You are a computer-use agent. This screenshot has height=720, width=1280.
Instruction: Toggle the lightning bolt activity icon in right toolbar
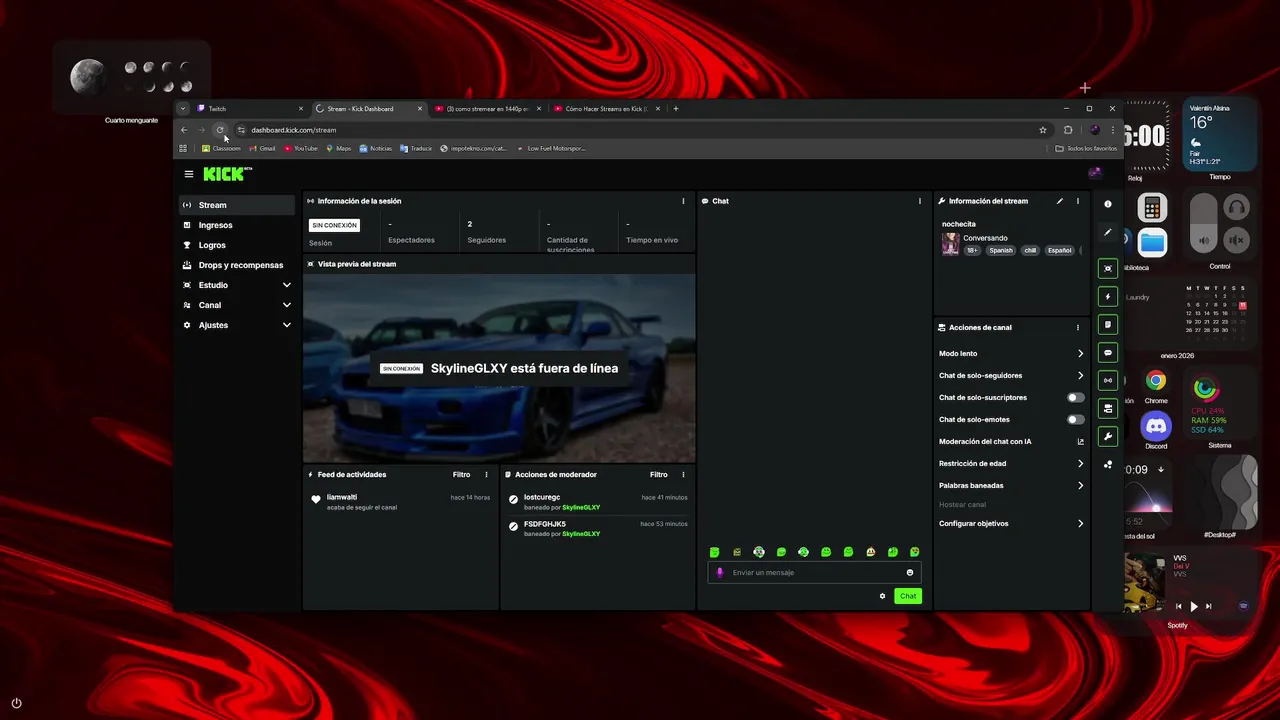coord(1107,297)
